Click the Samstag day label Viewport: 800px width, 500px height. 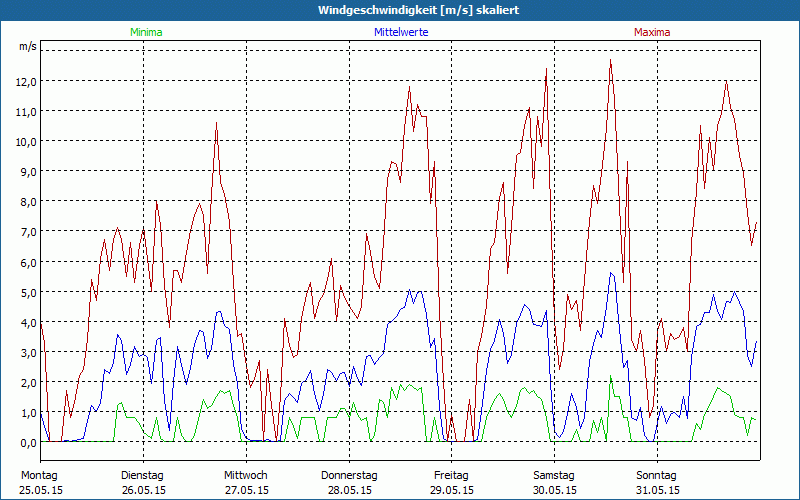554,476
